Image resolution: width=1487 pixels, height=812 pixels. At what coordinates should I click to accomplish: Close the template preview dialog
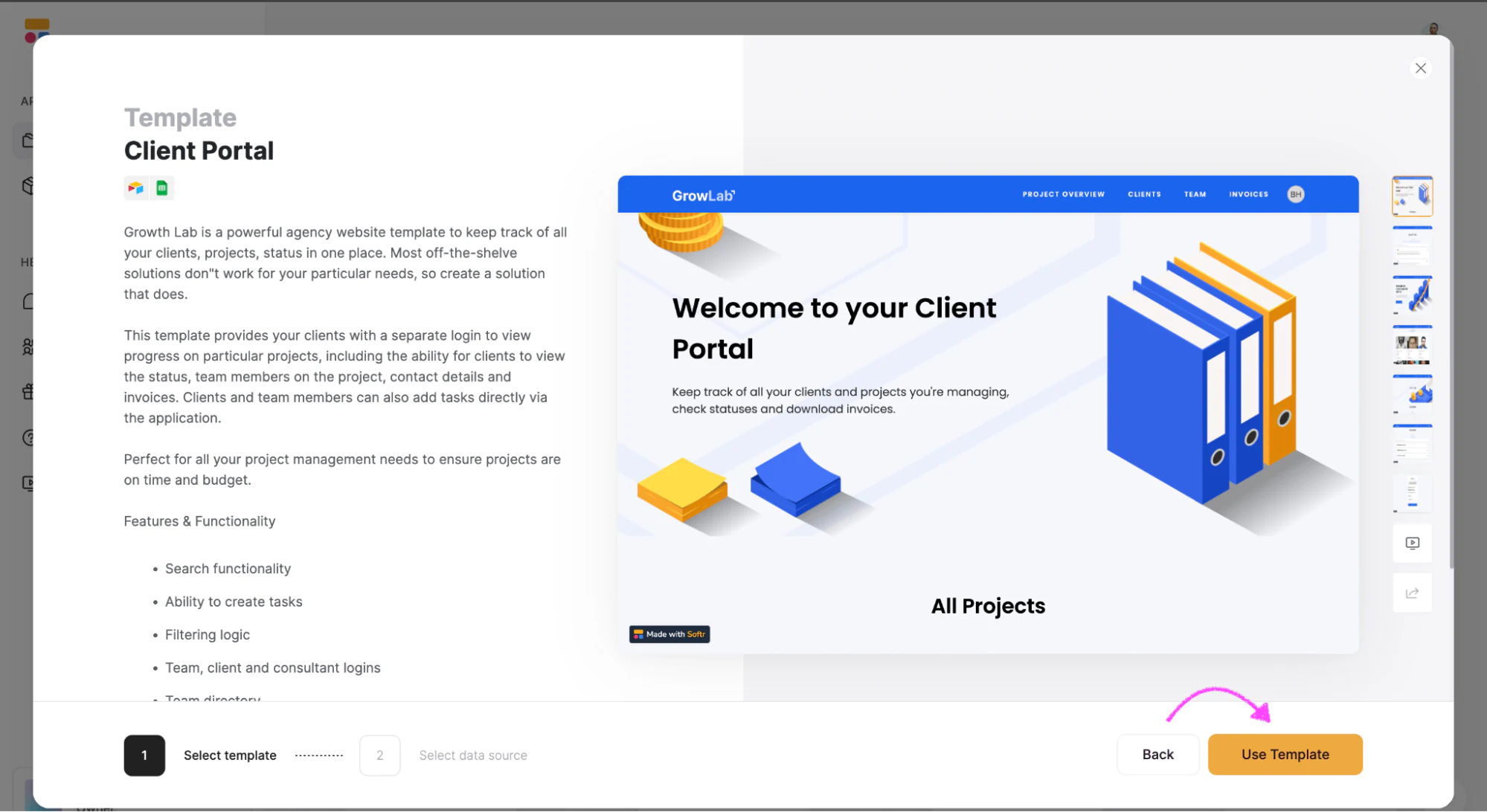click(x=1420, y=68)
